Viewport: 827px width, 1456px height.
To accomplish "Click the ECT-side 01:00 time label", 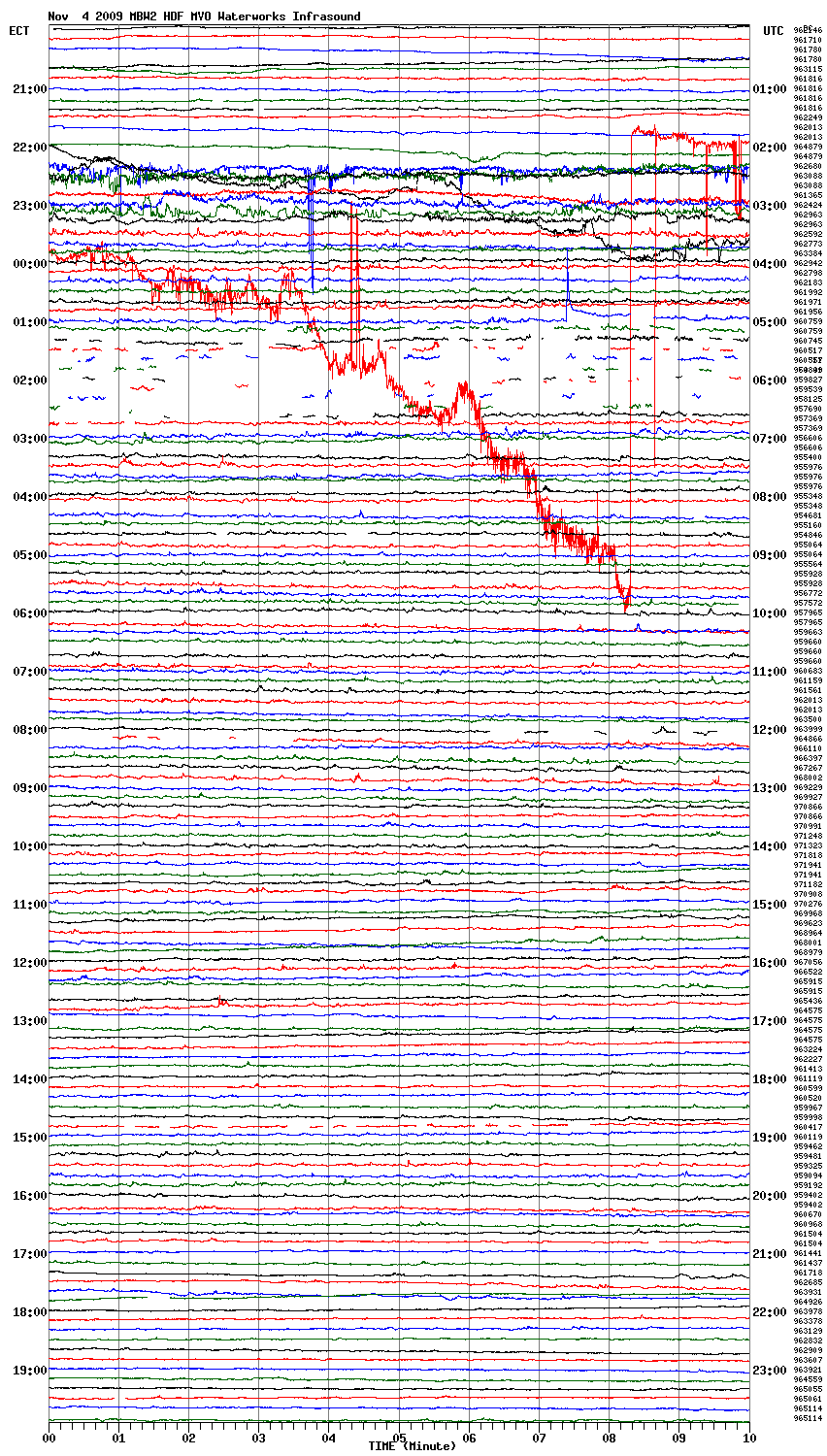I will (x=29, y=322).
